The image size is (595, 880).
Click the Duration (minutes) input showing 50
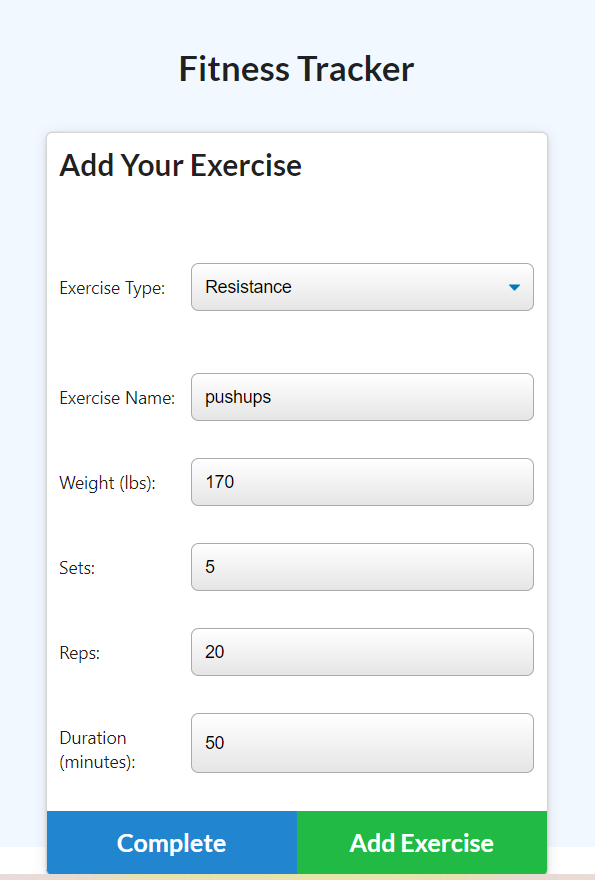[362, 743]
